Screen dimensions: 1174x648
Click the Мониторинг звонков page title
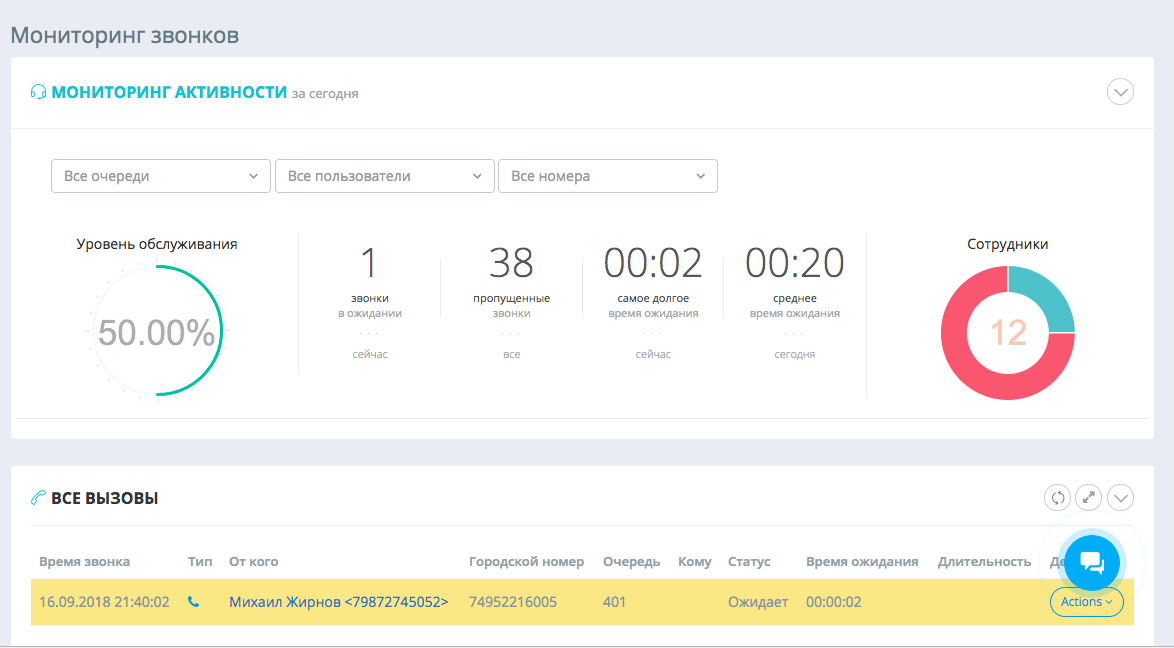coord(124,35)
